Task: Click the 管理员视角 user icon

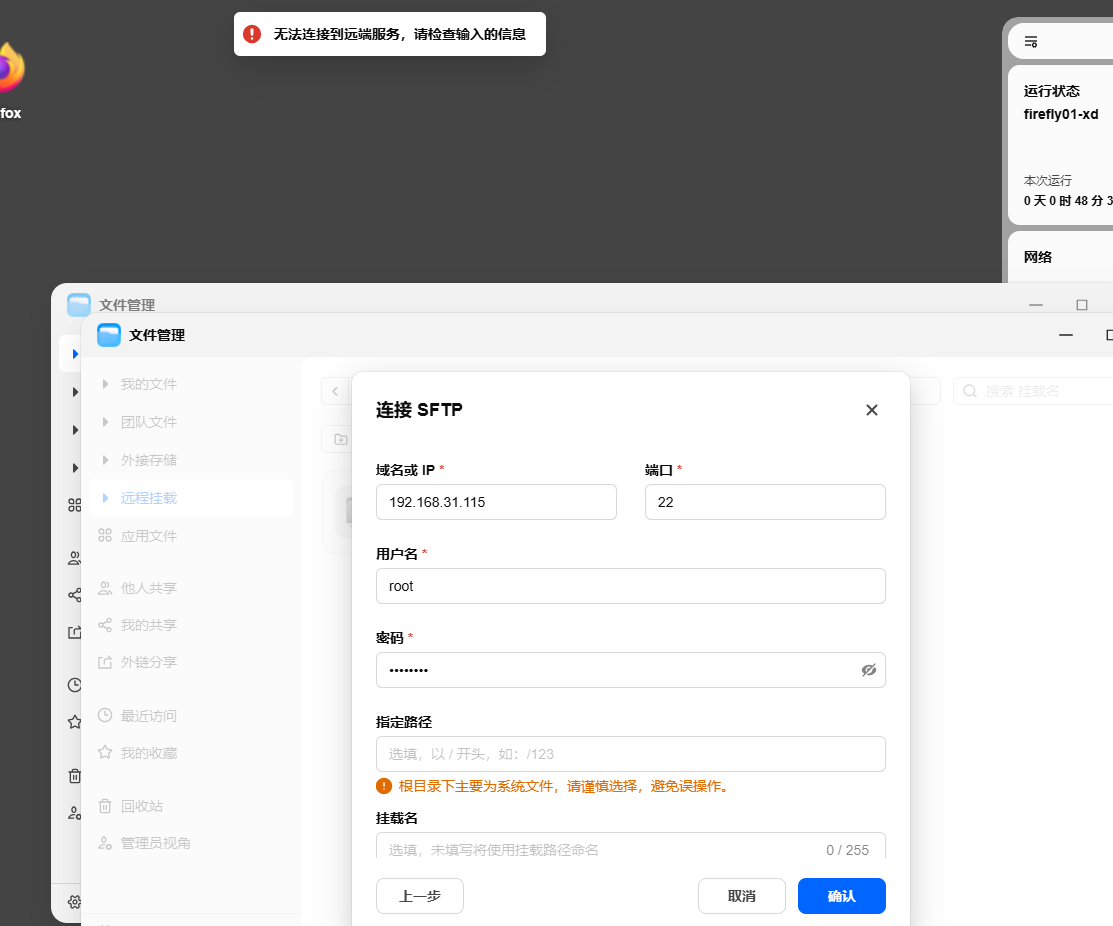Action: [105, 843]
